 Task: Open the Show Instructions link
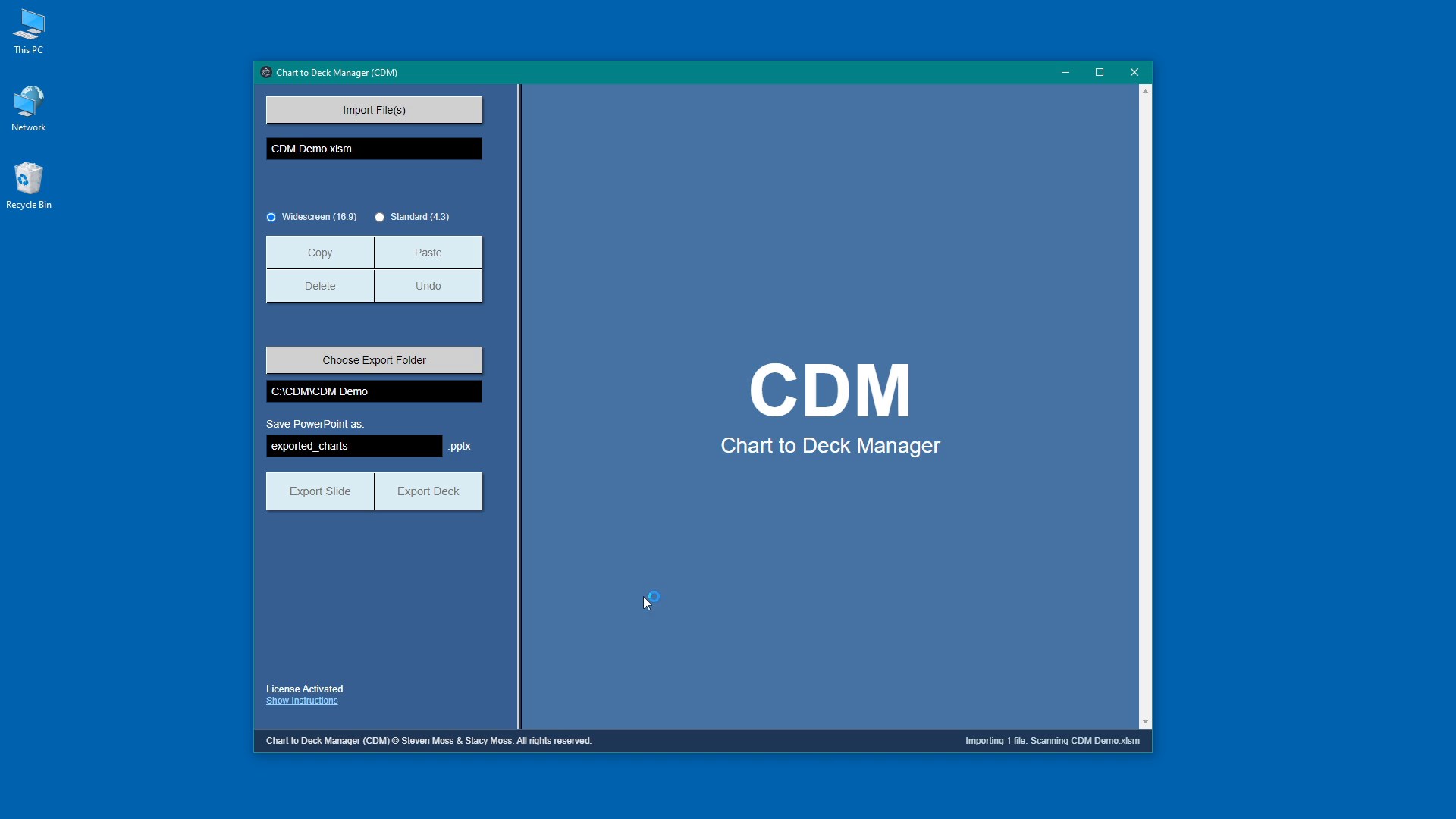pyautogui.click(x=302, y=701)
